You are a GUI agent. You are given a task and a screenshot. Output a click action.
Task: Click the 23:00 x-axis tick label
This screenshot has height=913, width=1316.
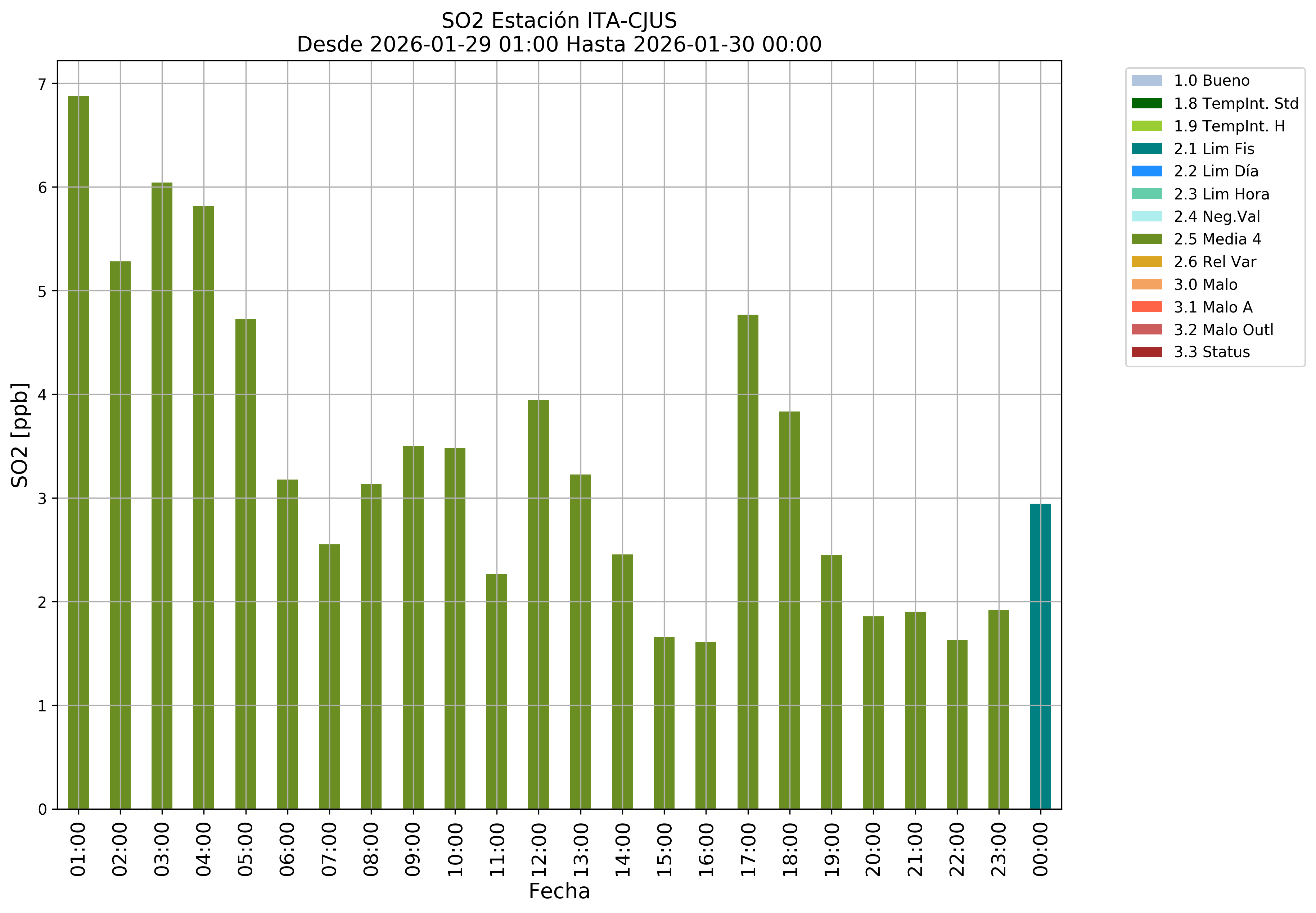pos(999,849)
